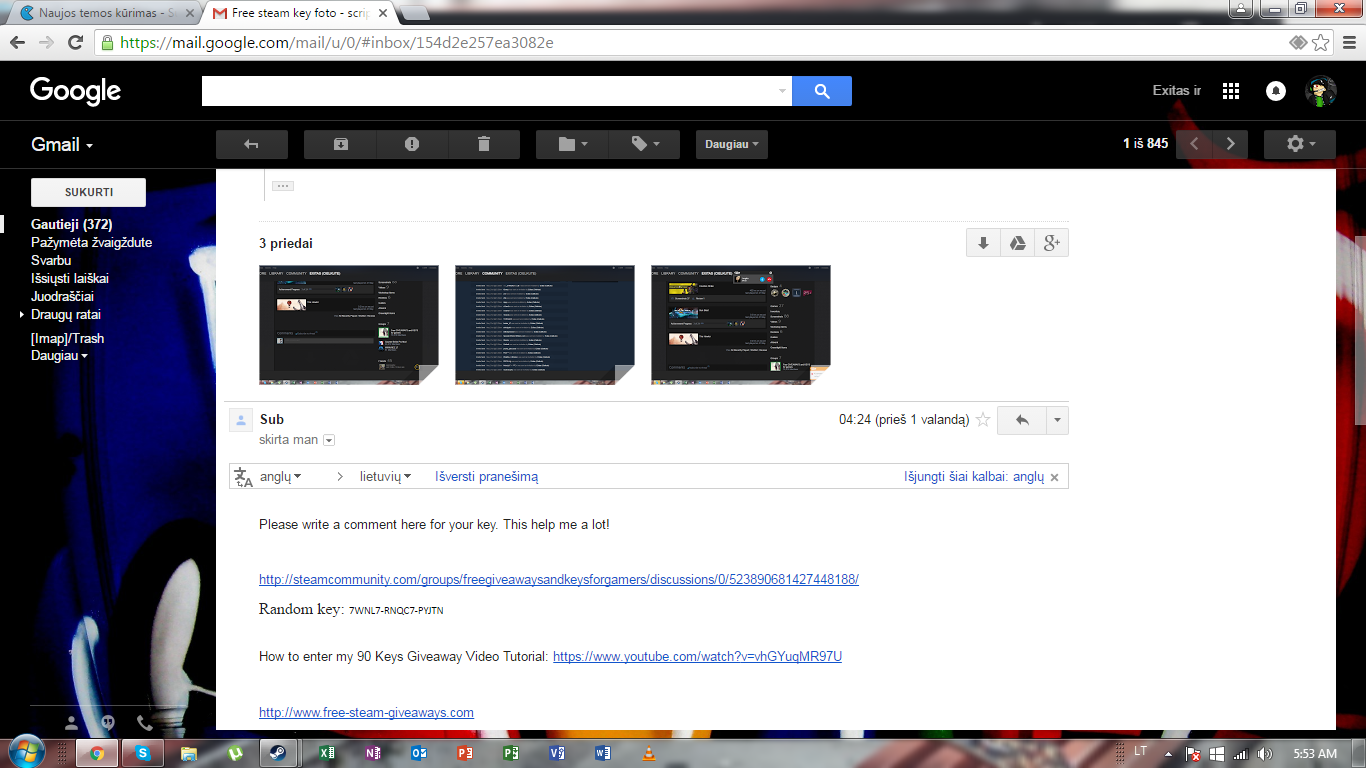Click the SUKURTI compose button
Image resolution: width=1366 pixels, height=768 pixels.
coord(88,192)
